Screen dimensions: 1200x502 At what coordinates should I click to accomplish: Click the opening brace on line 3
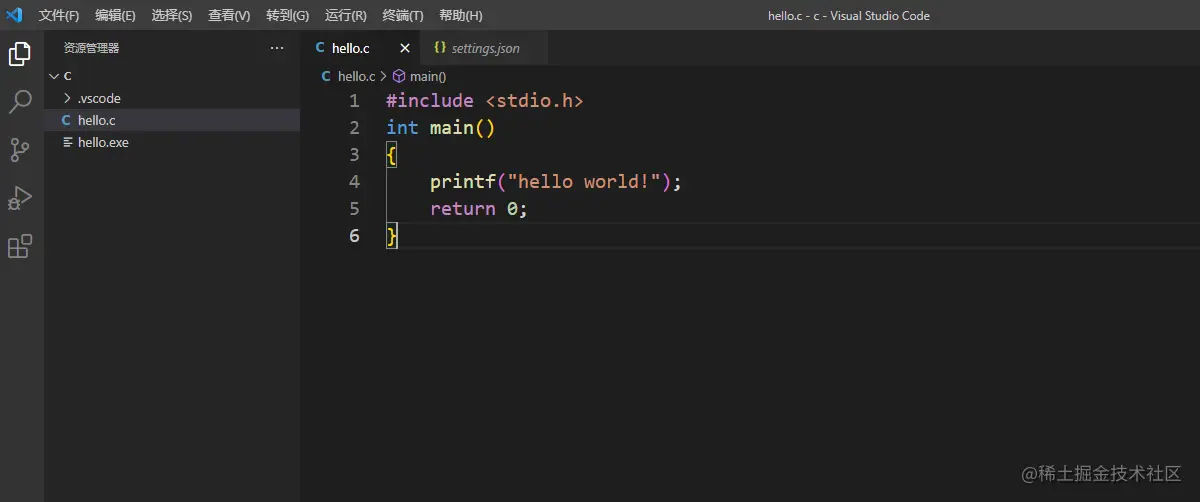click(392, 155)
